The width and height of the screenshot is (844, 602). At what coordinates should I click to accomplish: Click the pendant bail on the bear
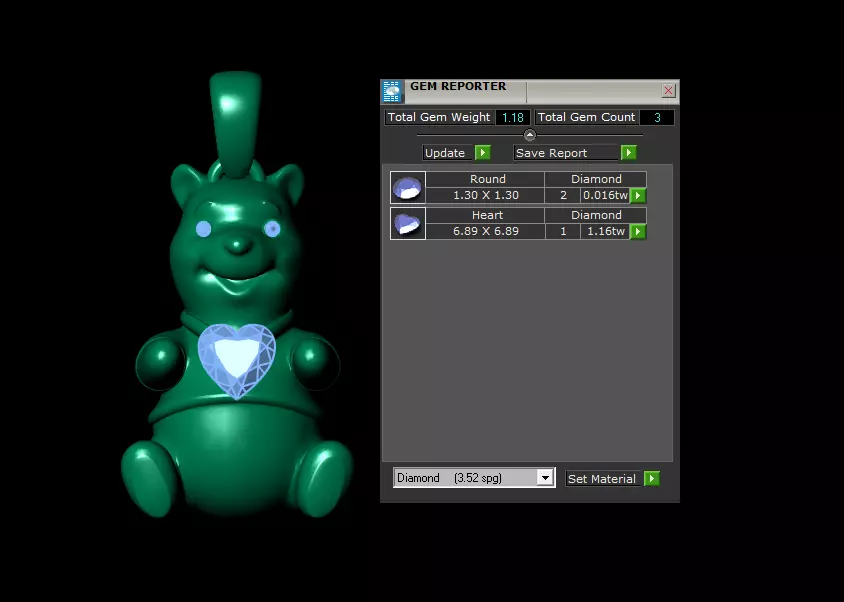pyautogui.click(x=236, y=124)
